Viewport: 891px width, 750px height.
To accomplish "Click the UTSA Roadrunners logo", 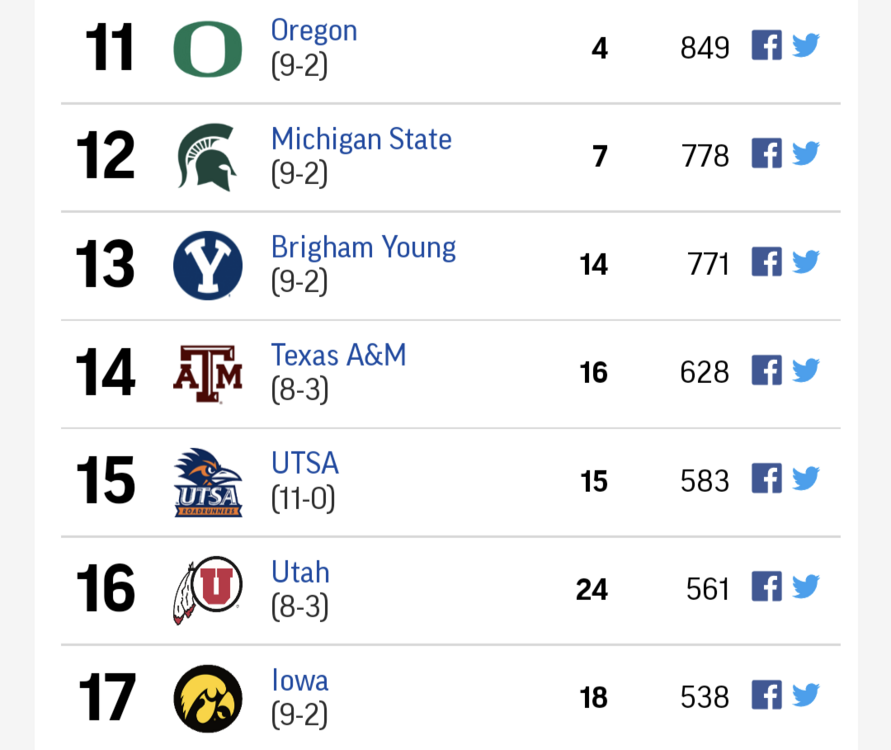I will click(208, 482).
